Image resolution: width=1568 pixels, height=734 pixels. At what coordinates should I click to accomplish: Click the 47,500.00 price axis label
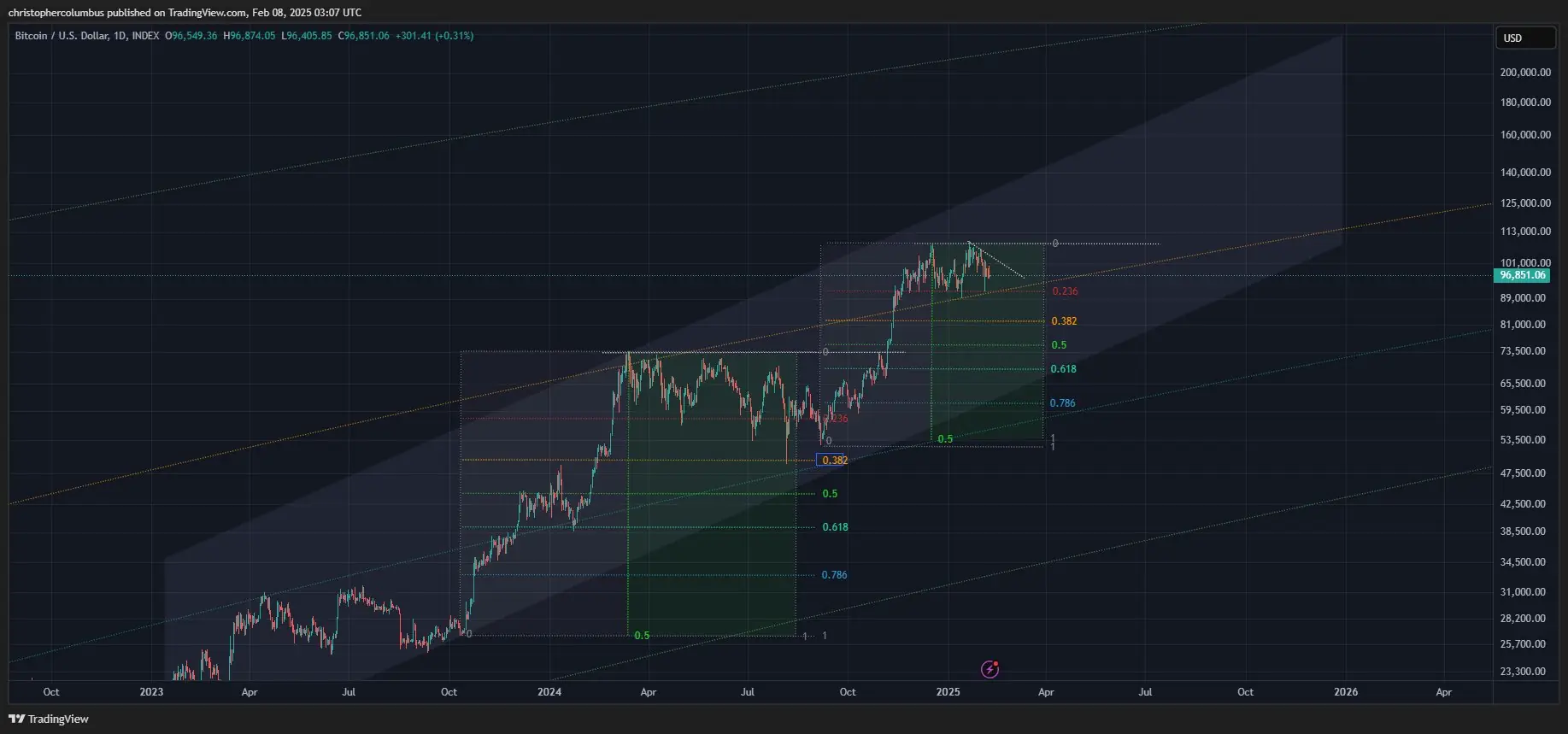tap(1523, 473)
